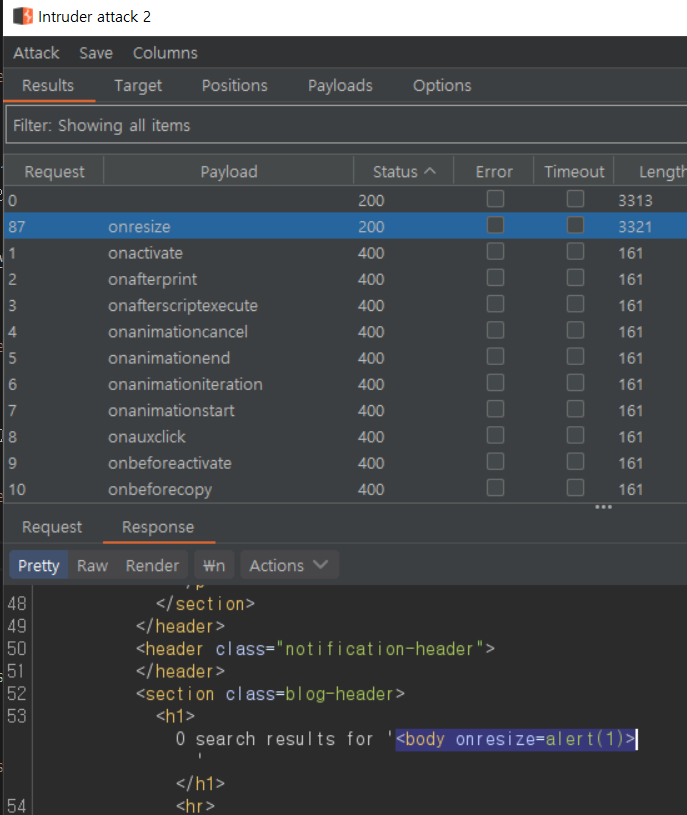The height and width of the screenshot is (815, 687).
Task: Open the Actions dropdown
Action: coord(289,566)
